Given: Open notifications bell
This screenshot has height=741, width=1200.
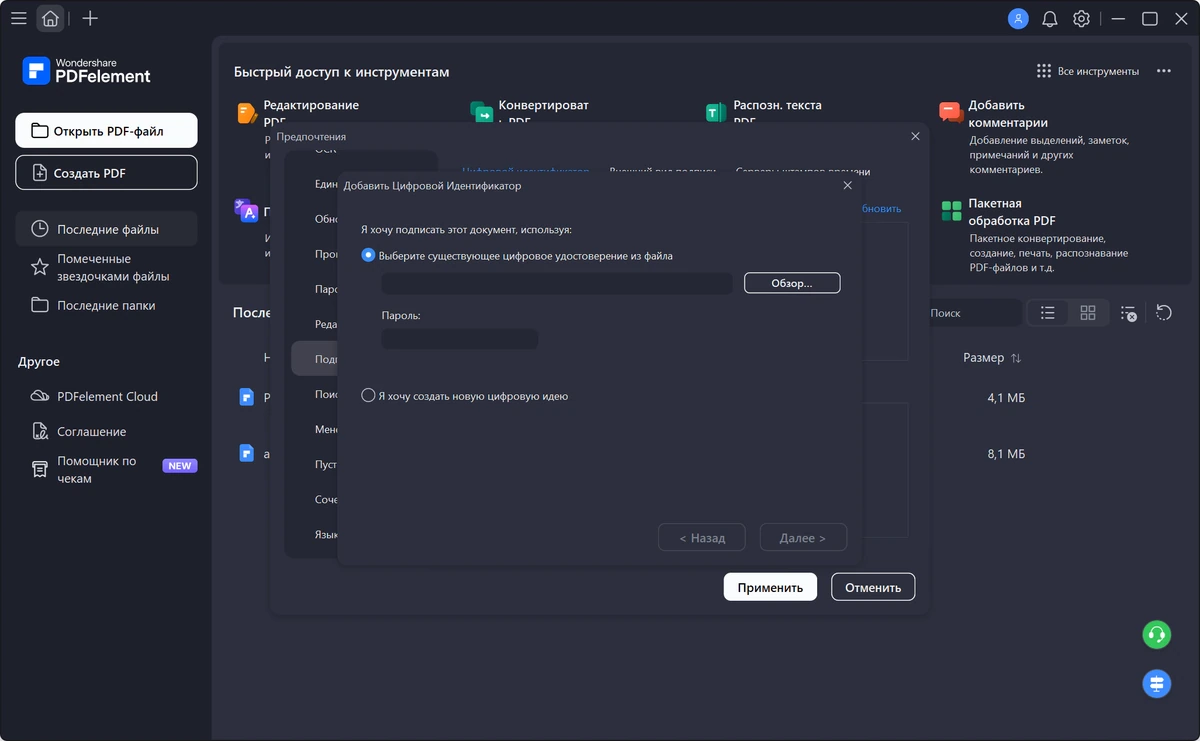Looking at the screenshot, I should click(1050, 18).
